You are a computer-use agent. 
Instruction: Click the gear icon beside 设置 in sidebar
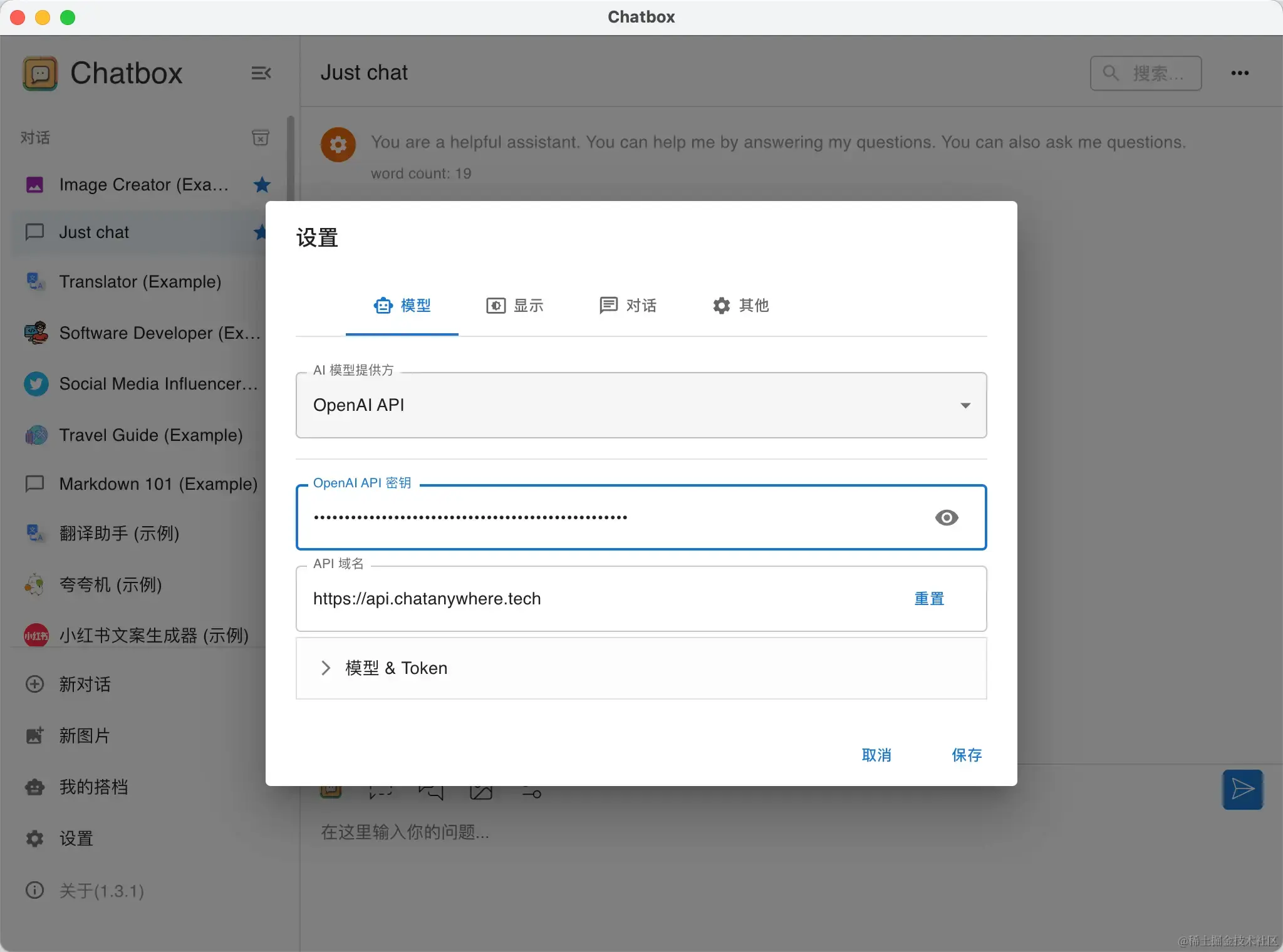click(x=34, y=838)
